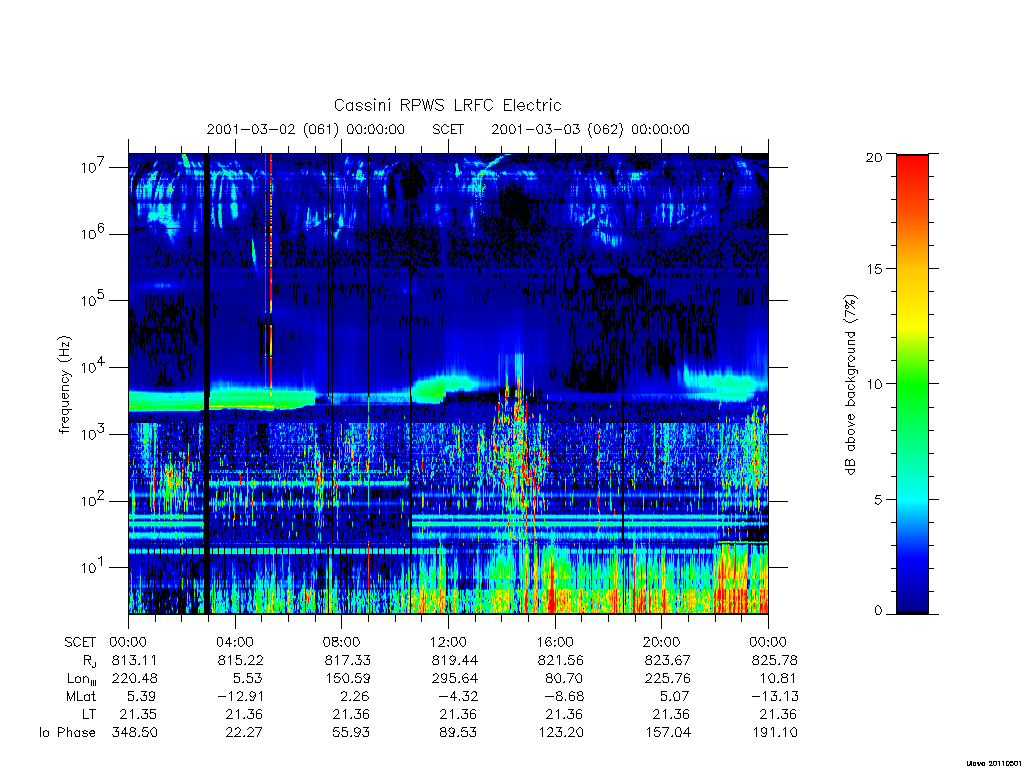Click the spectrogram plot area

pyautogui.click(x=448, y=384)
